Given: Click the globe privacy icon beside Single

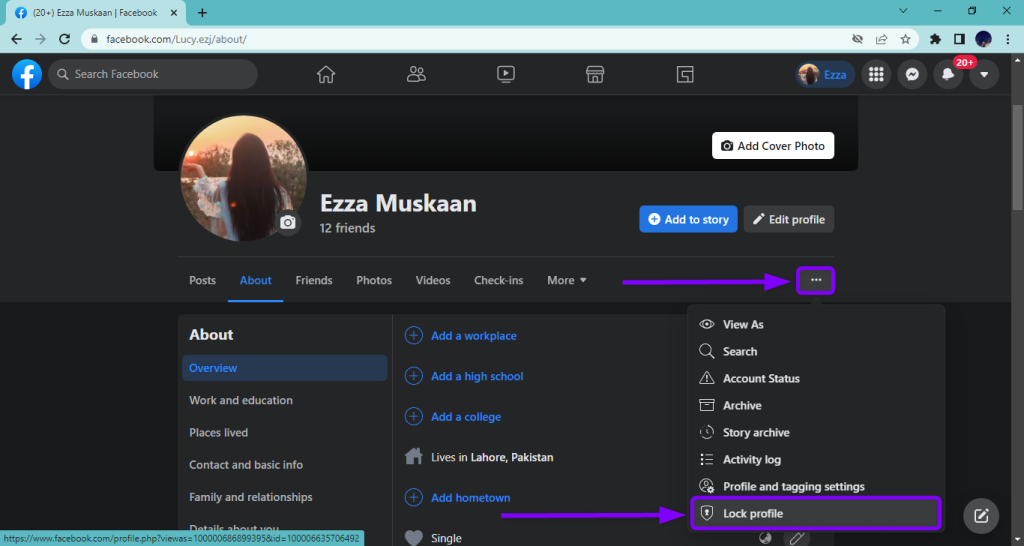Looking at the screenshot, I should click(765, 538).
